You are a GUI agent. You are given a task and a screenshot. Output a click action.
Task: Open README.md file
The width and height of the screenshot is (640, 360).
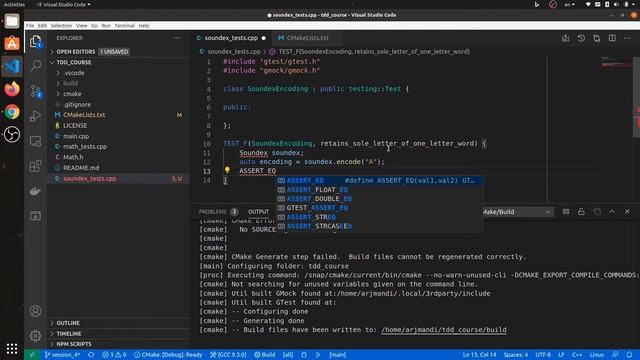118,168
